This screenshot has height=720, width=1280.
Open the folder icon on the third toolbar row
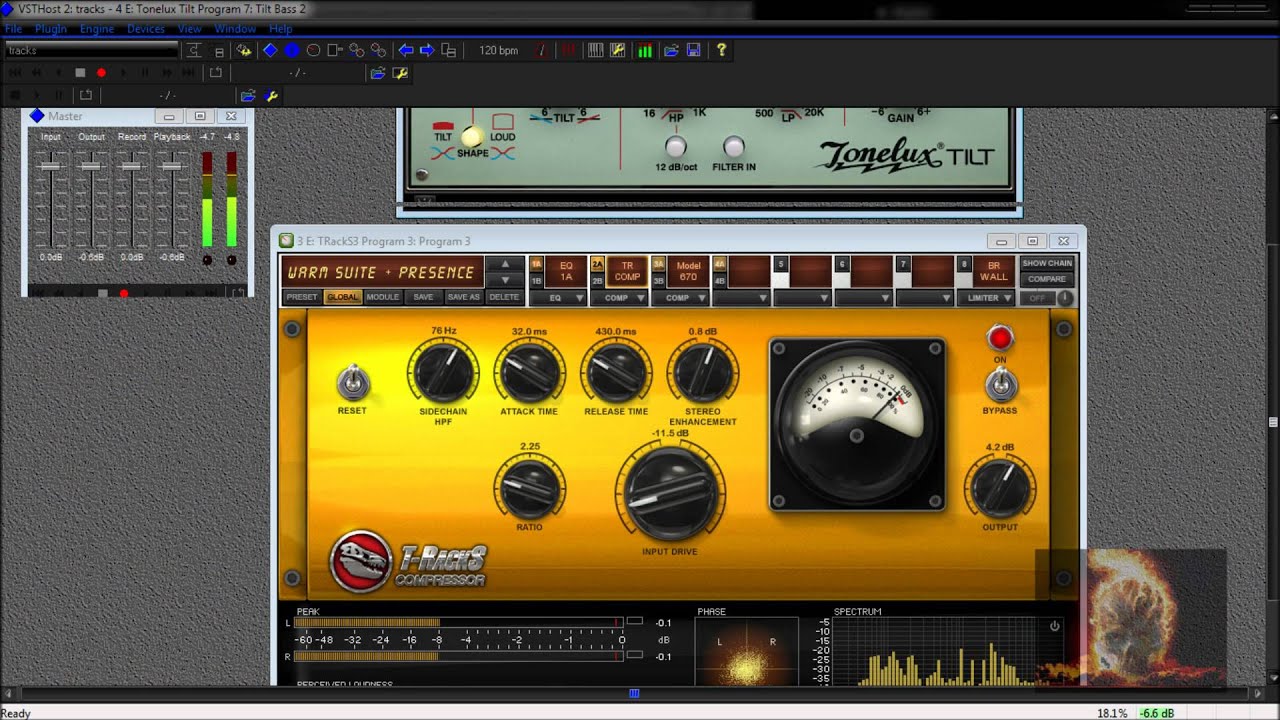[x=248, y=96]
